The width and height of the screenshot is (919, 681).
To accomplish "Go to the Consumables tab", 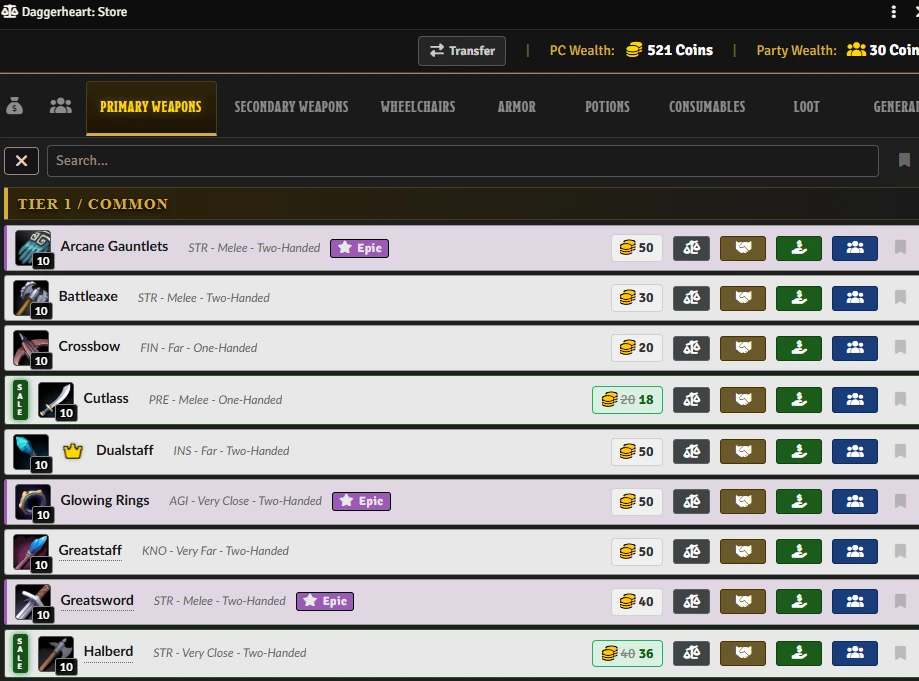I will (x=707, y=107).
